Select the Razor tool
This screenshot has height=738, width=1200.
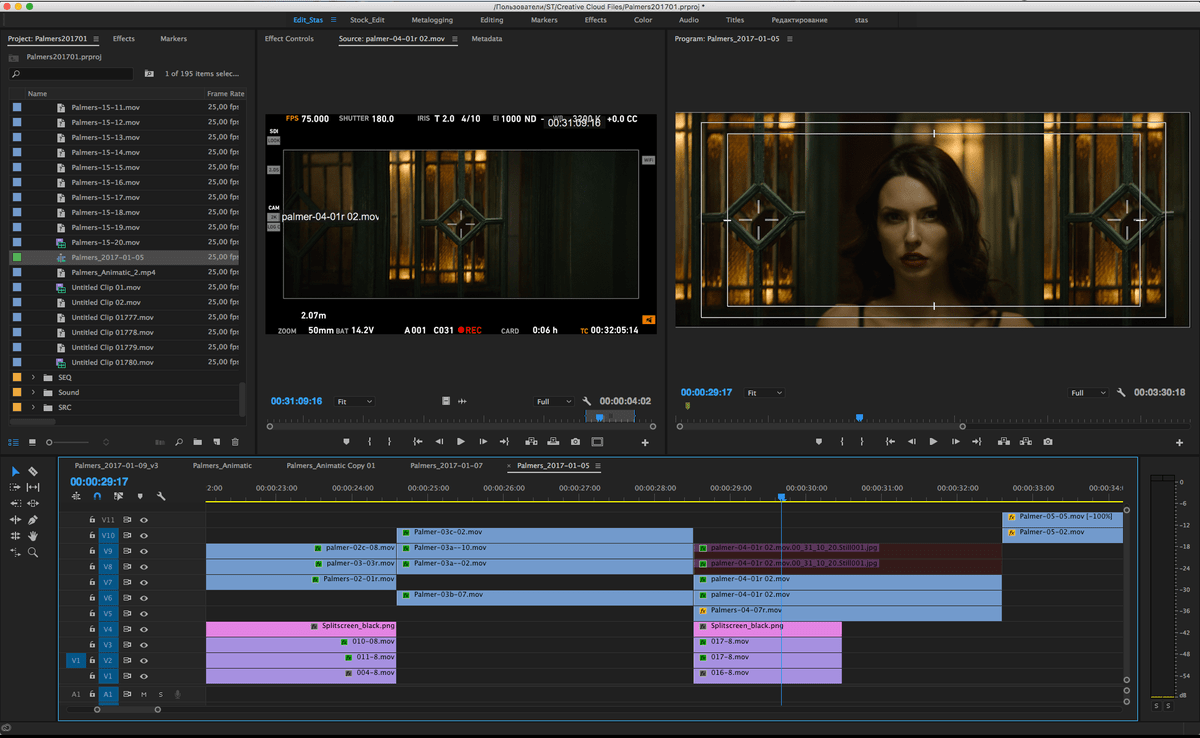pyautogui.click(x=33, y=471)
